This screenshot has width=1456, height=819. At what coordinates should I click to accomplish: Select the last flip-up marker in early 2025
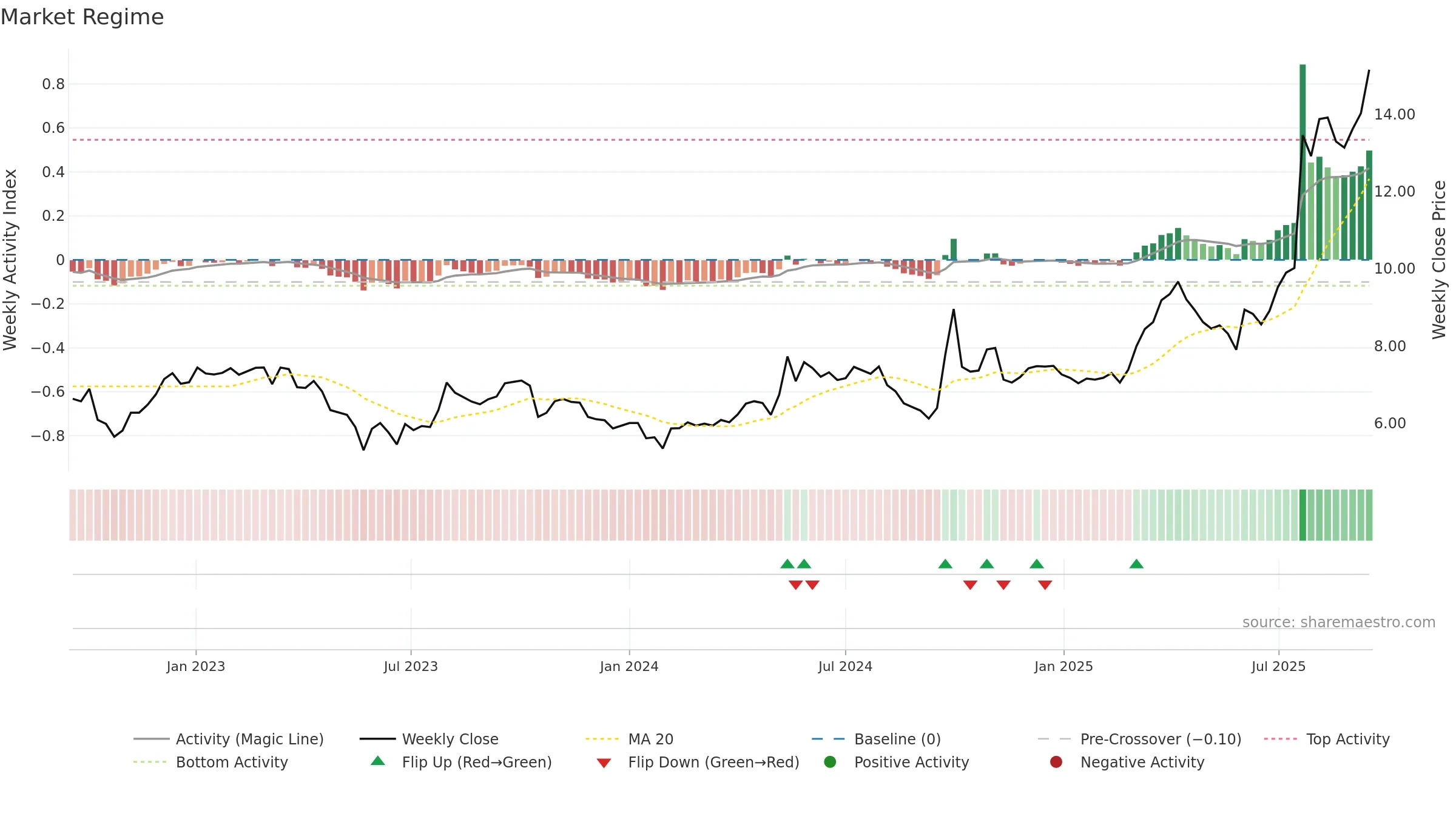[x=1136, y=564]
